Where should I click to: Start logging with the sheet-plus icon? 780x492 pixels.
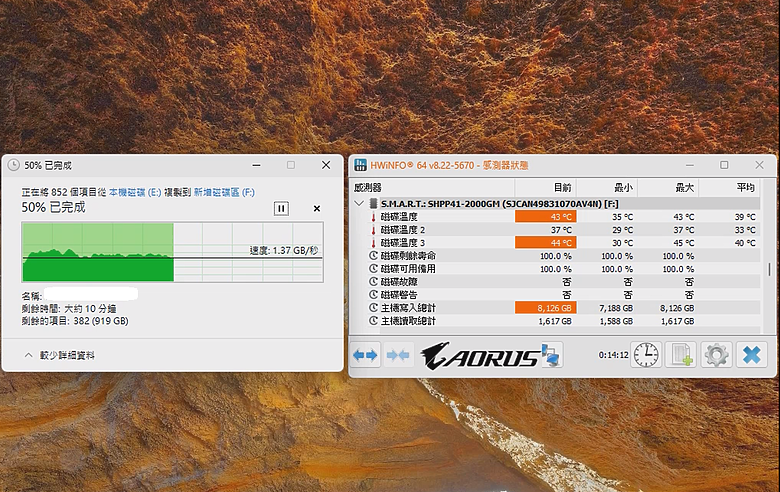pyautogui.click(x=681, y=355)
